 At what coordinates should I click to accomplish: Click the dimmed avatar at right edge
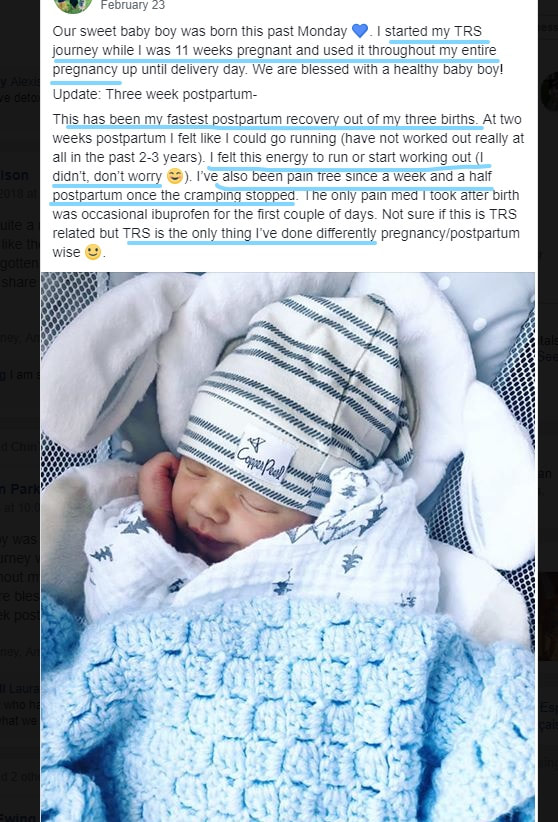point(549,92)
